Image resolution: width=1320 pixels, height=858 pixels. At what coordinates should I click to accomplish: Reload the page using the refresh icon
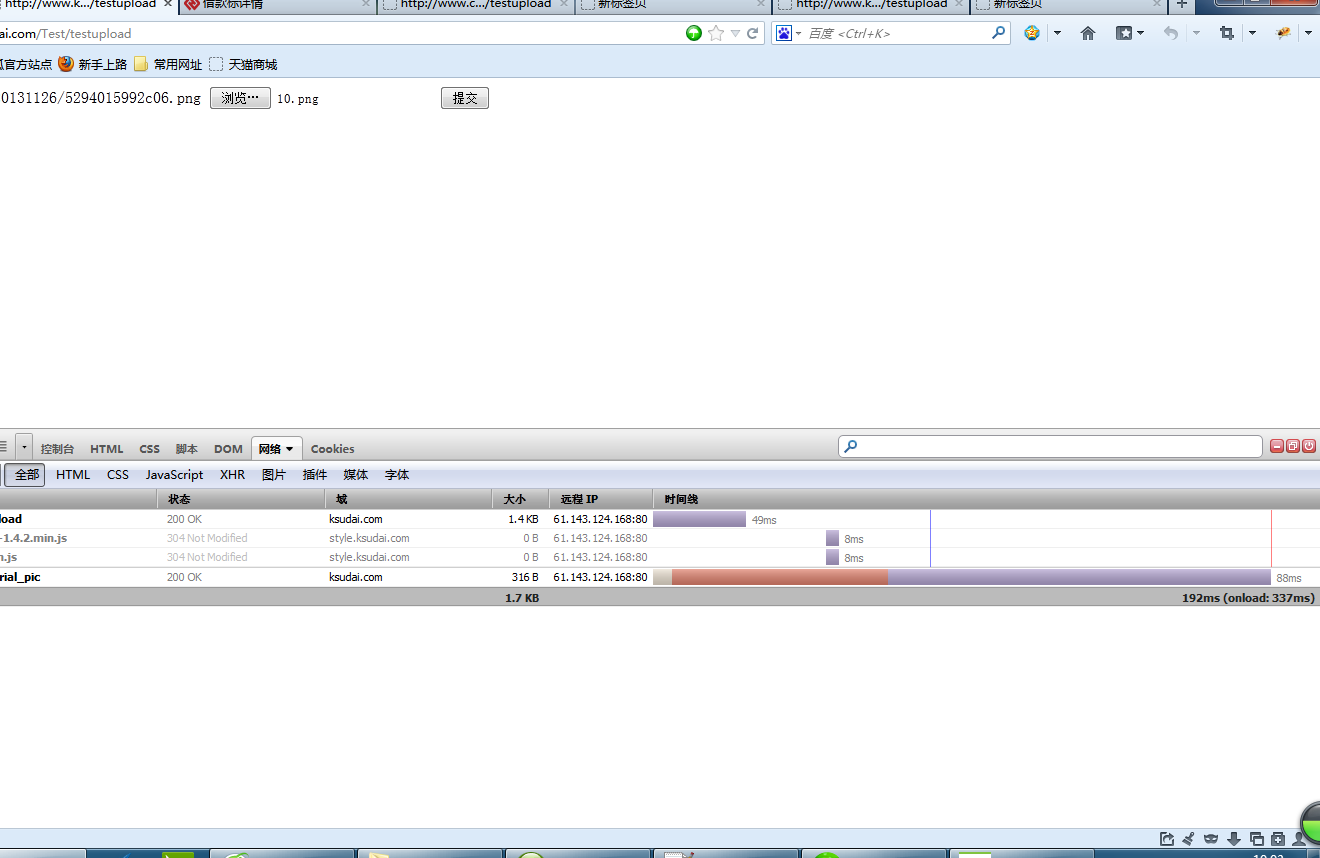[753, 33]
